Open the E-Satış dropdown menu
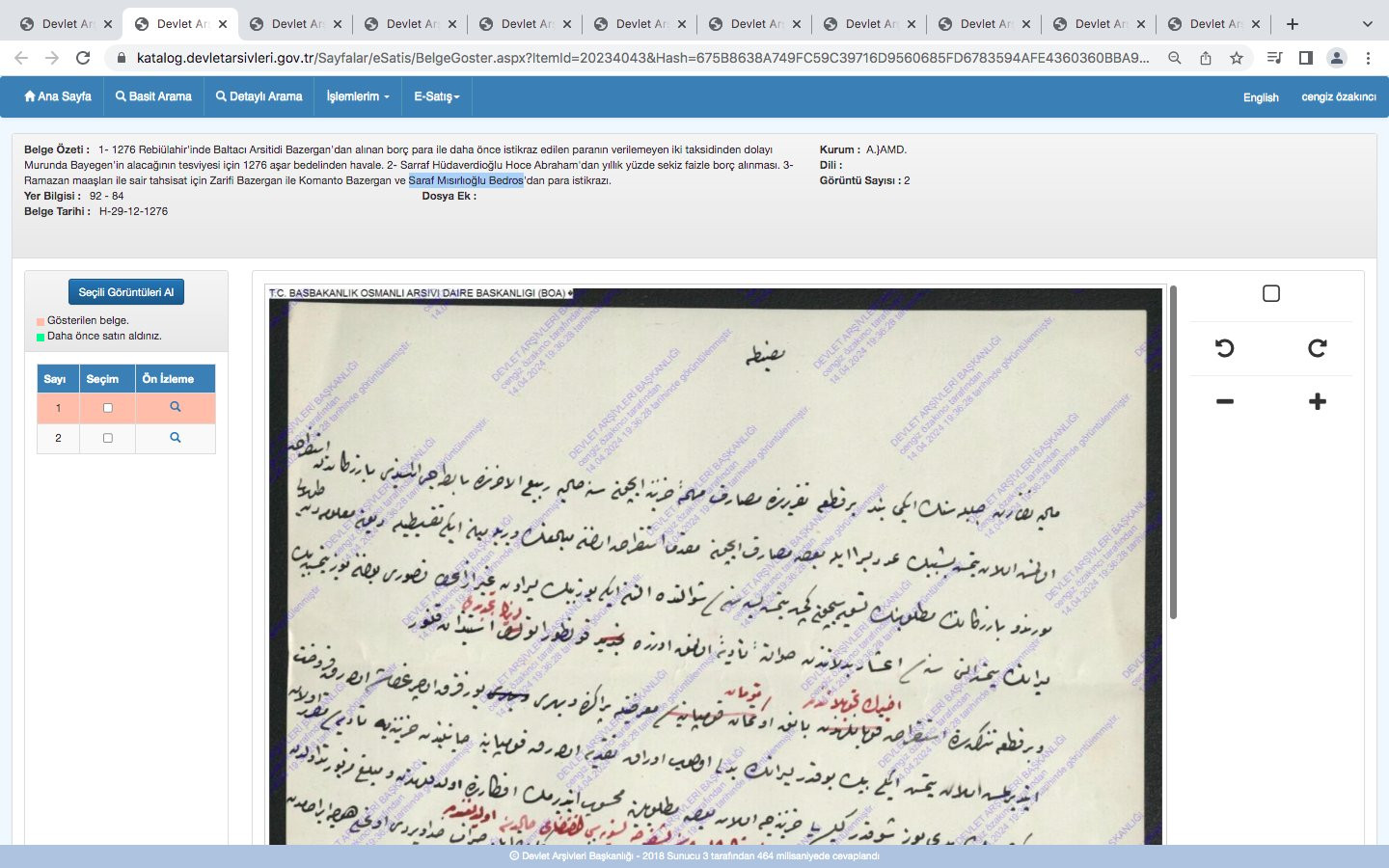 tap(436, 96)
